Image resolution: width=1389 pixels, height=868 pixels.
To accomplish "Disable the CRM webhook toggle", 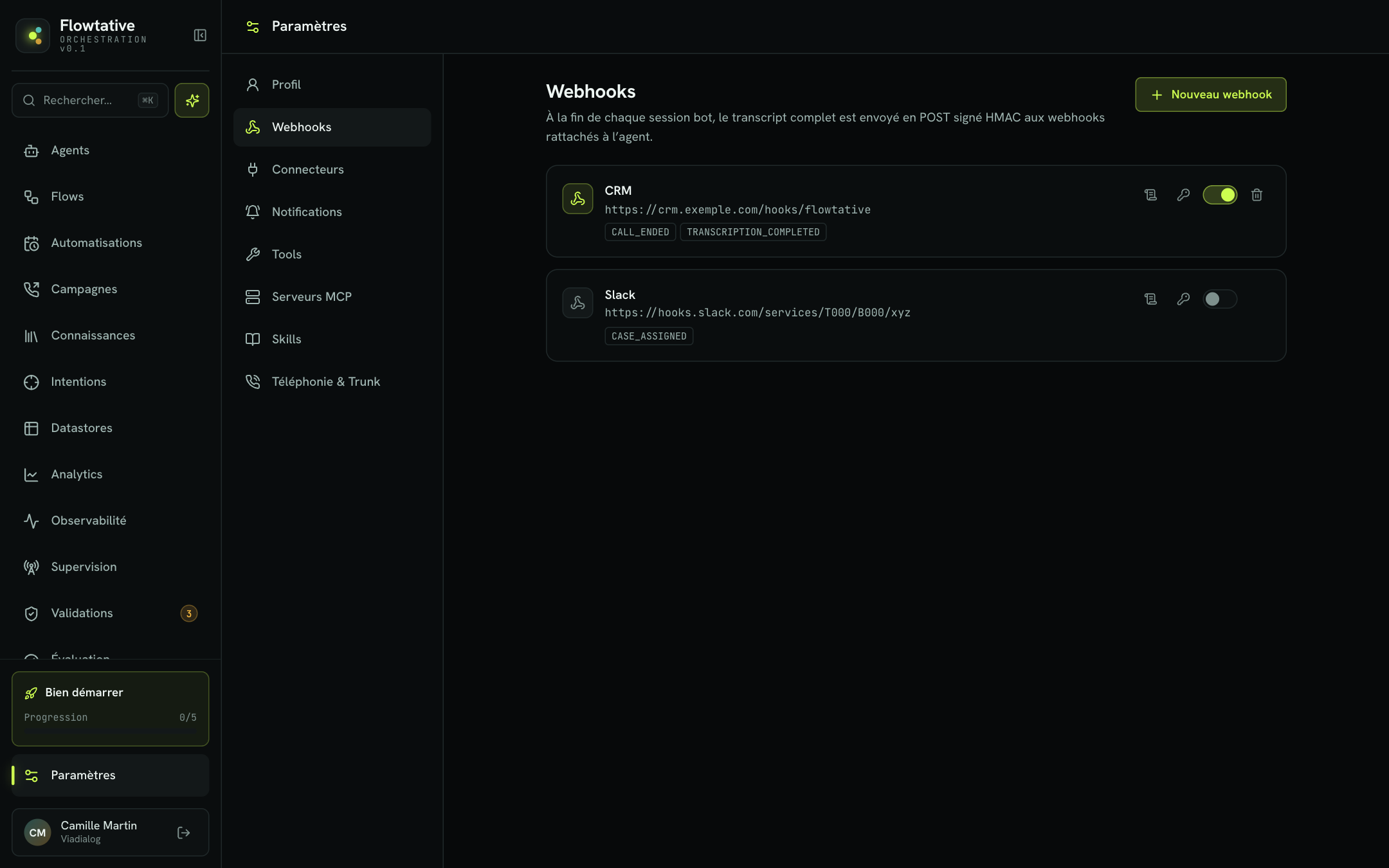I will [x=1220, y=195].
